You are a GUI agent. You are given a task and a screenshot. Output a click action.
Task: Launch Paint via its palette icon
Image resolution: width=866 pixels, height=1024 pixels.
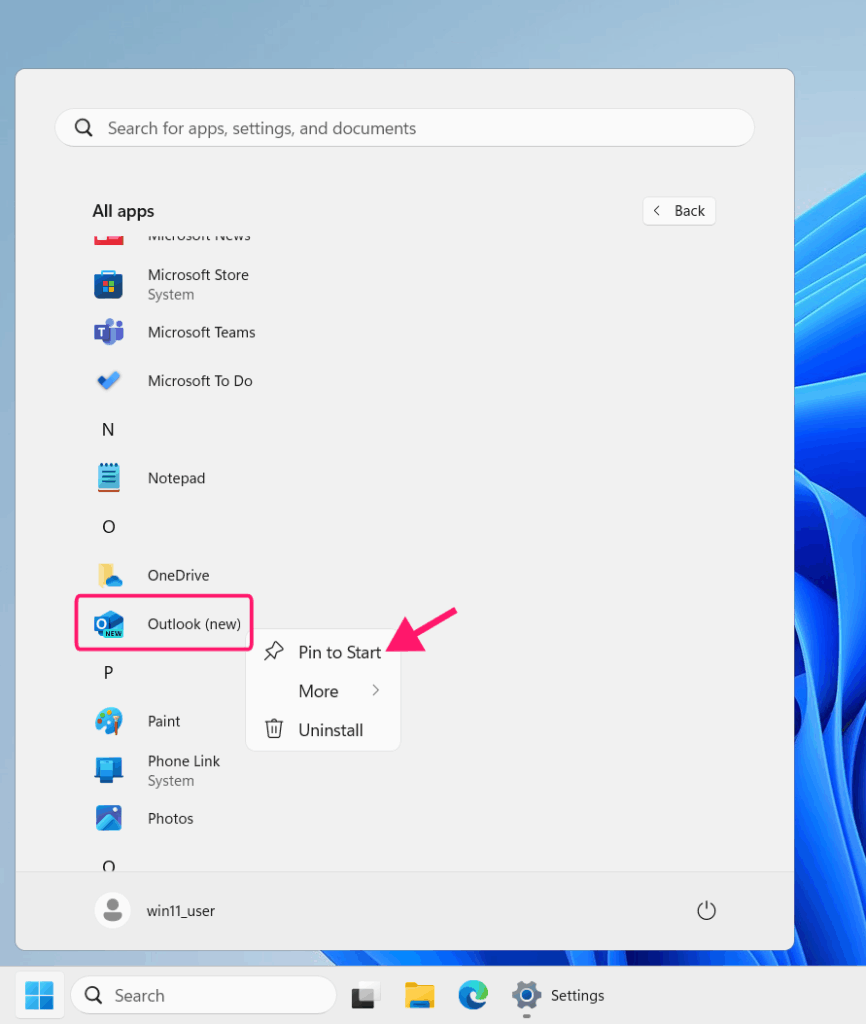(x=108, y=721)
